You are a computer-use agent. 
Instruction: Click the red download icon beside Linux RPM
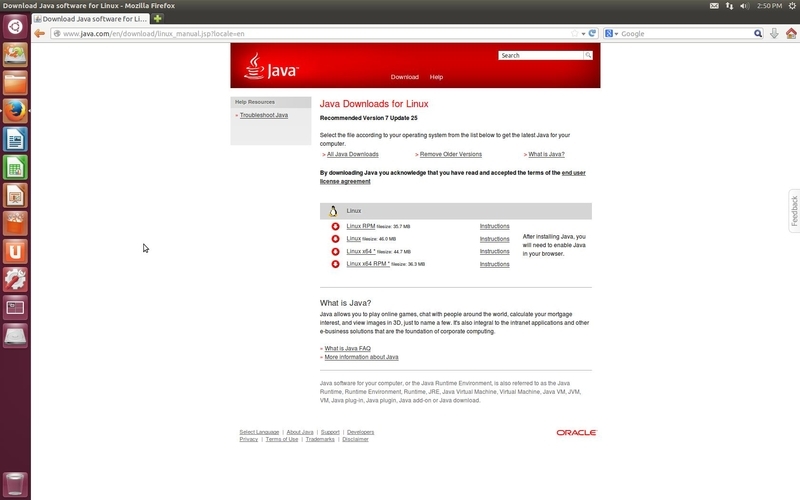pyautogui.click(x=335, y=227)
